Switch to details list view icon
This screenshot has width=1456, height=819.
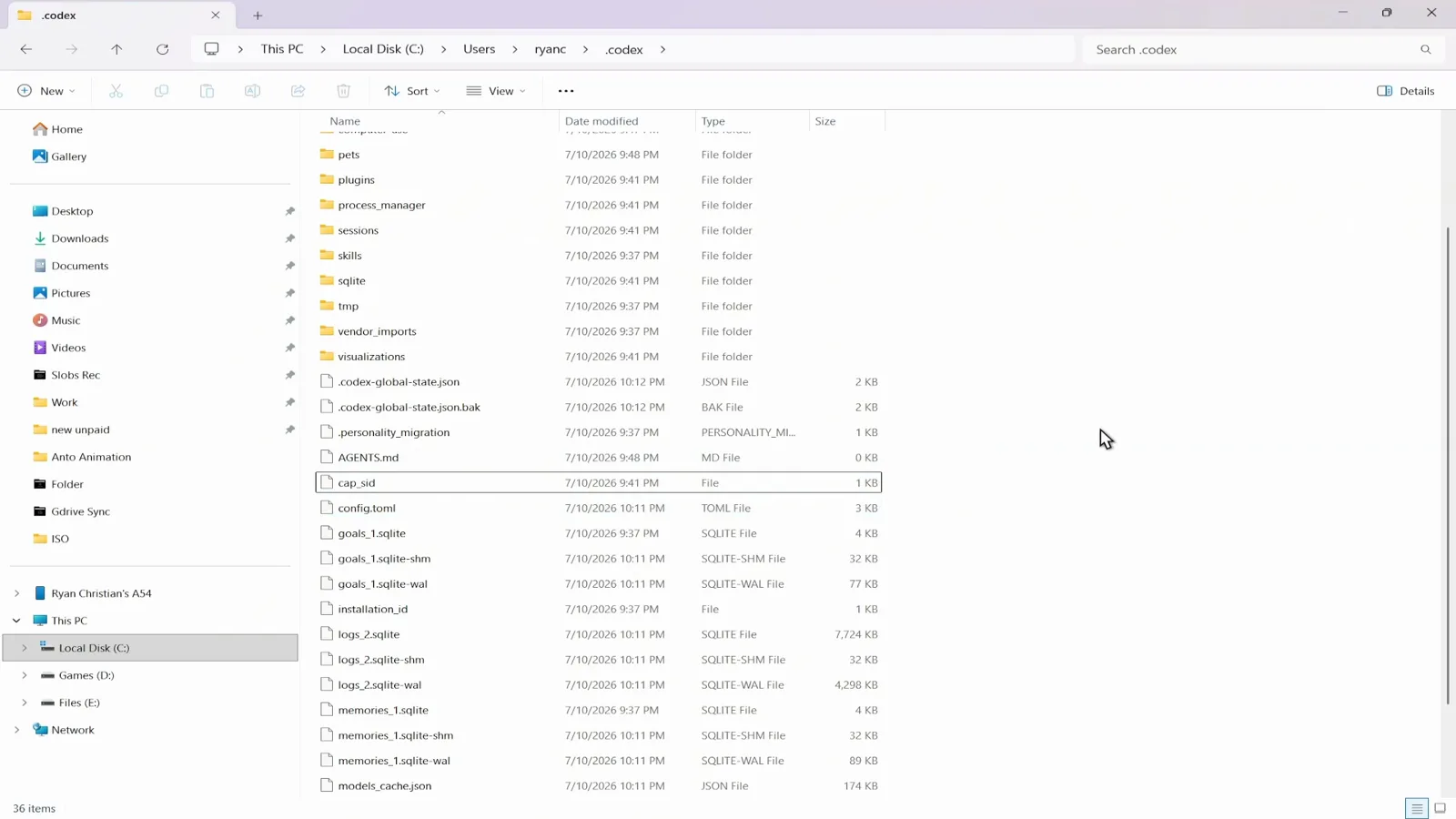1417,808
